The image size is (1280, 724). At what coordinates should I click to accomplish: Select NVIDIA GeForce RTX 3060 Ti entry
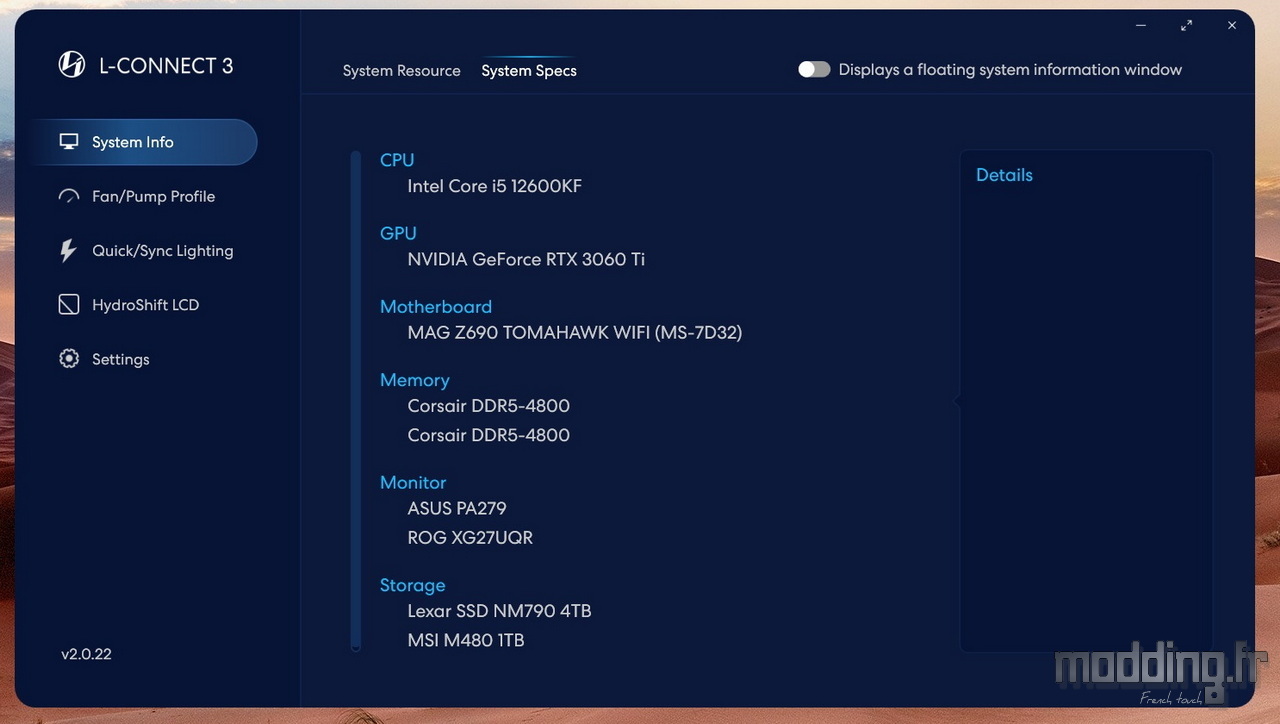click(x=526, y=259)
